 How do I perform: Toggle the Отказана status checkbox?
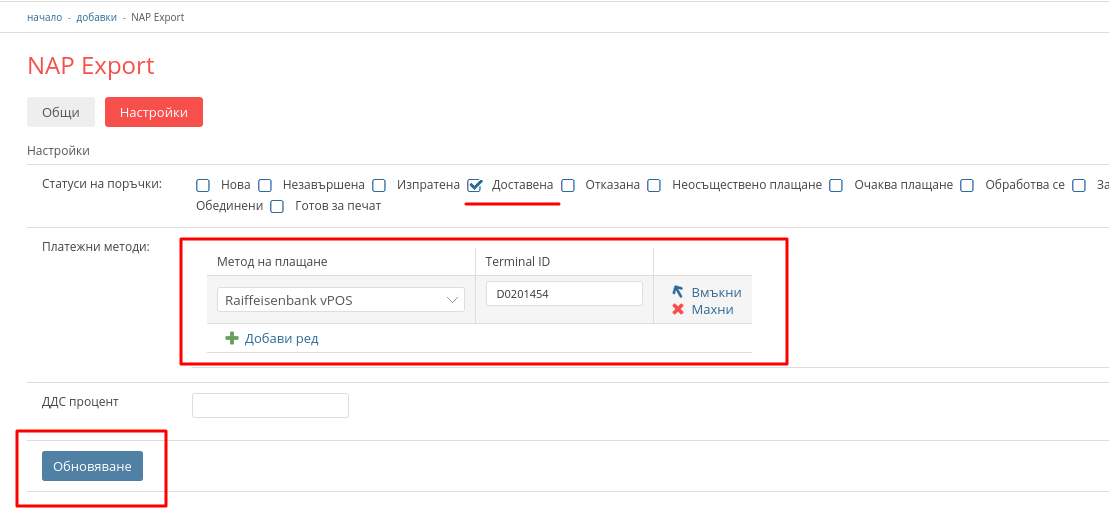click(568, 185)
